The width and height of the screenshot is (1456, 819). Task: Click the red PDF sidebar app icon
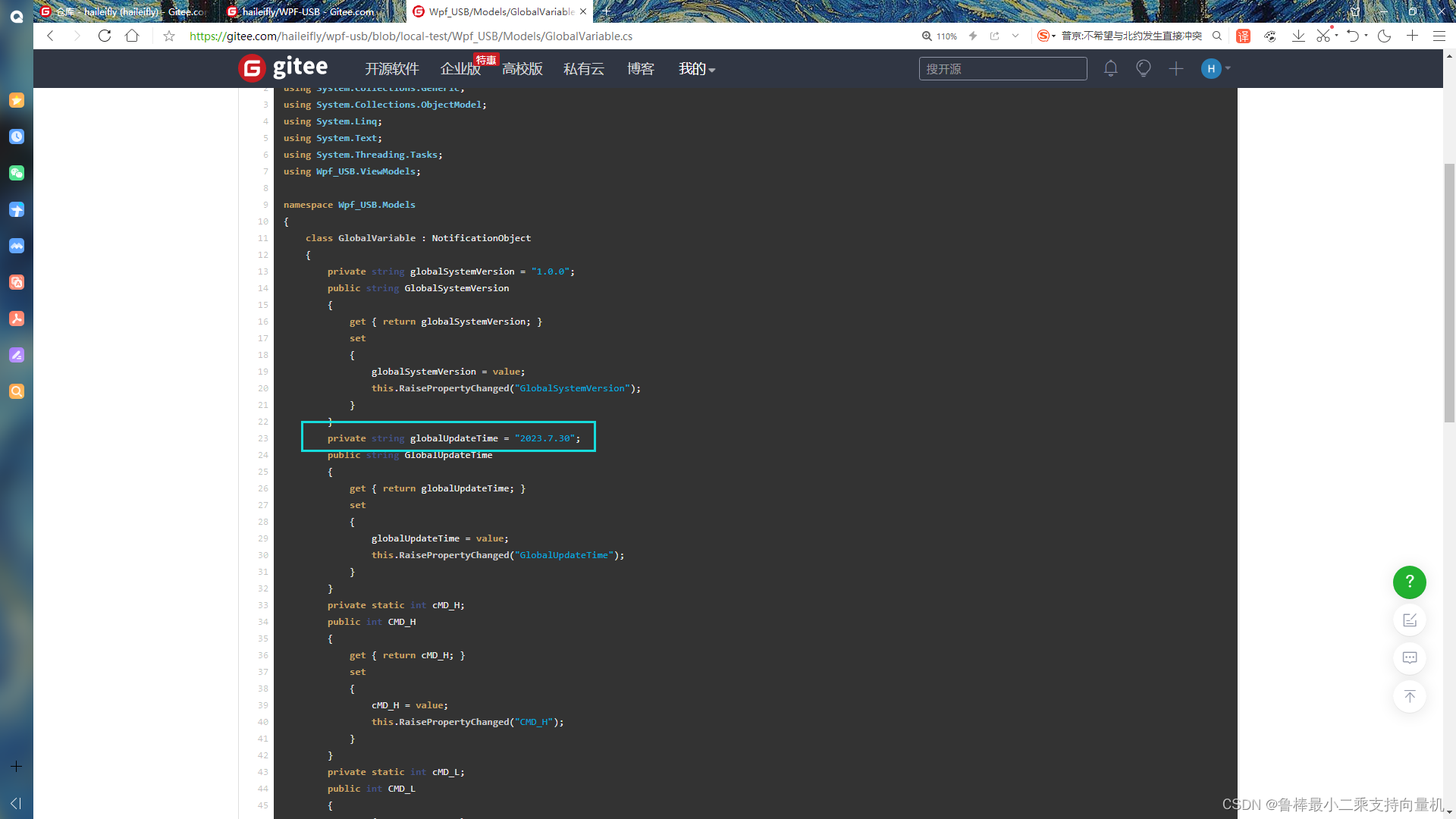coord(17,318)
